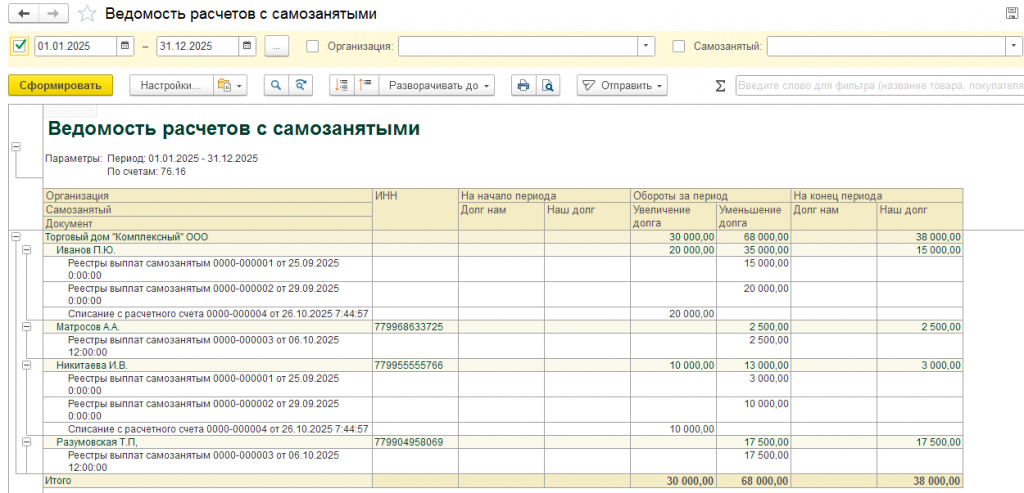
Task: Open the Разворачивать до dropdown
Action: (x=437, y=85)
